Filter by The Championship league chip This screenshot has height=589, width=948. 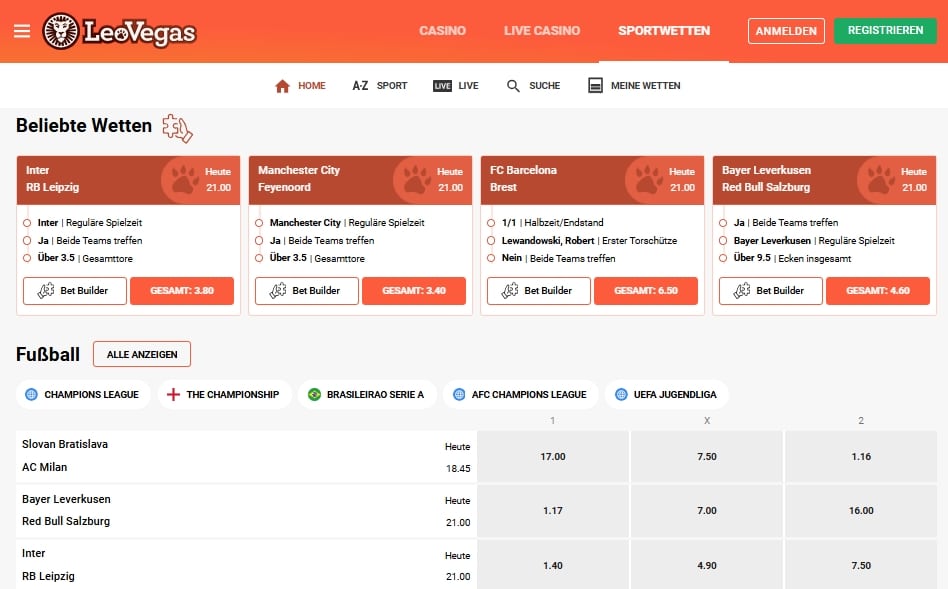pyautogui.click(x=224, y=394)
